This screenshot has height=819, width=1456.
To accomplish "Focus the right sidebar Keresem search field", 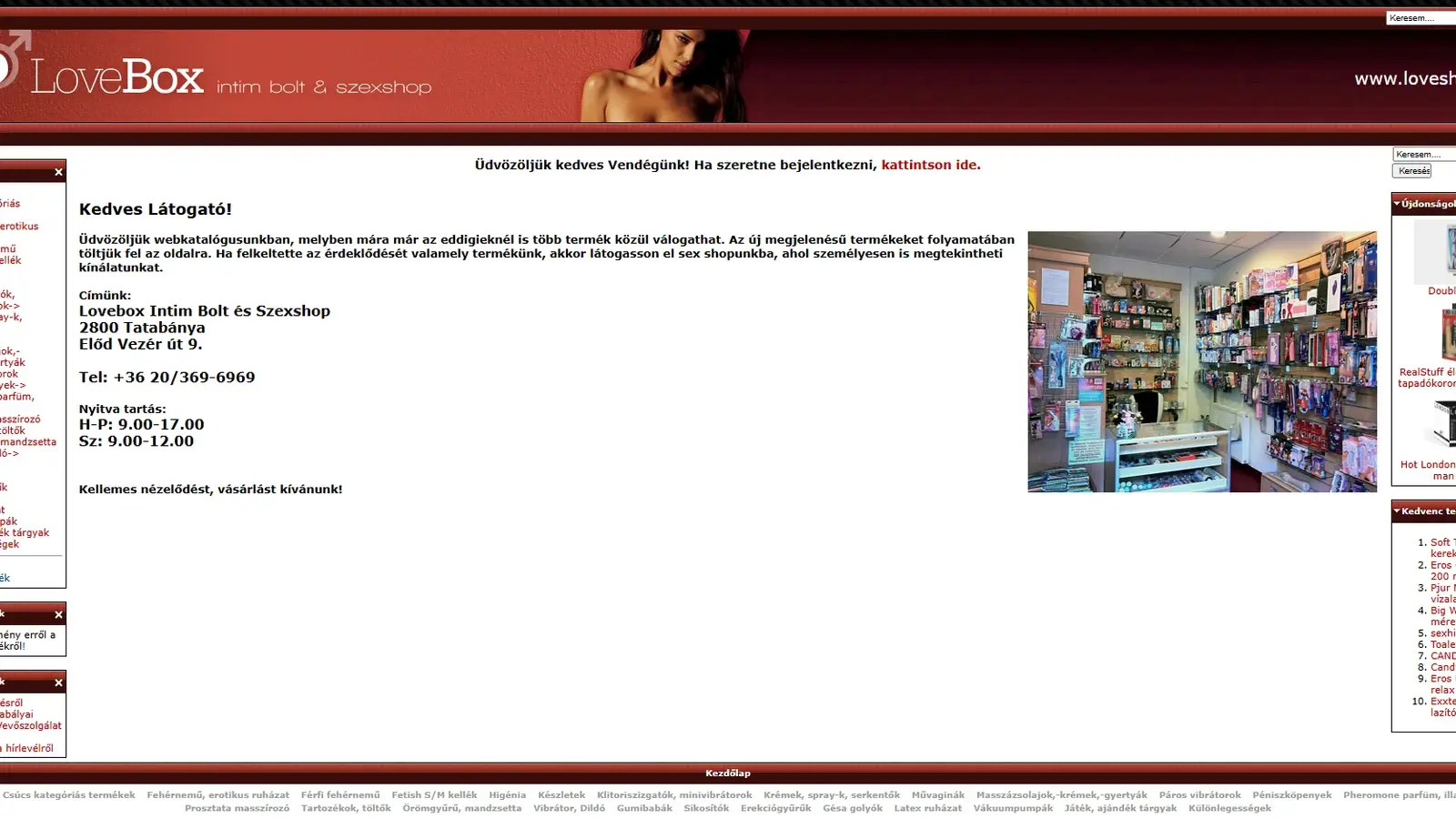I will pyautogui.click(x=1424, y=155).
